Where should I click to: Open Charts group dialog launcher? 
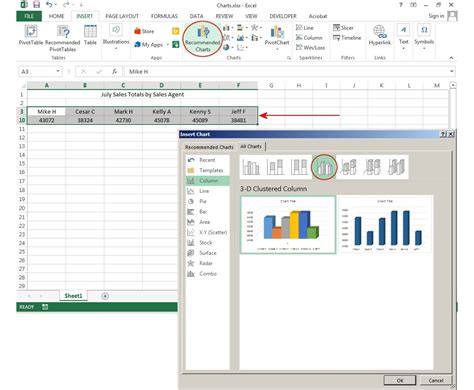tap(288, 58)
